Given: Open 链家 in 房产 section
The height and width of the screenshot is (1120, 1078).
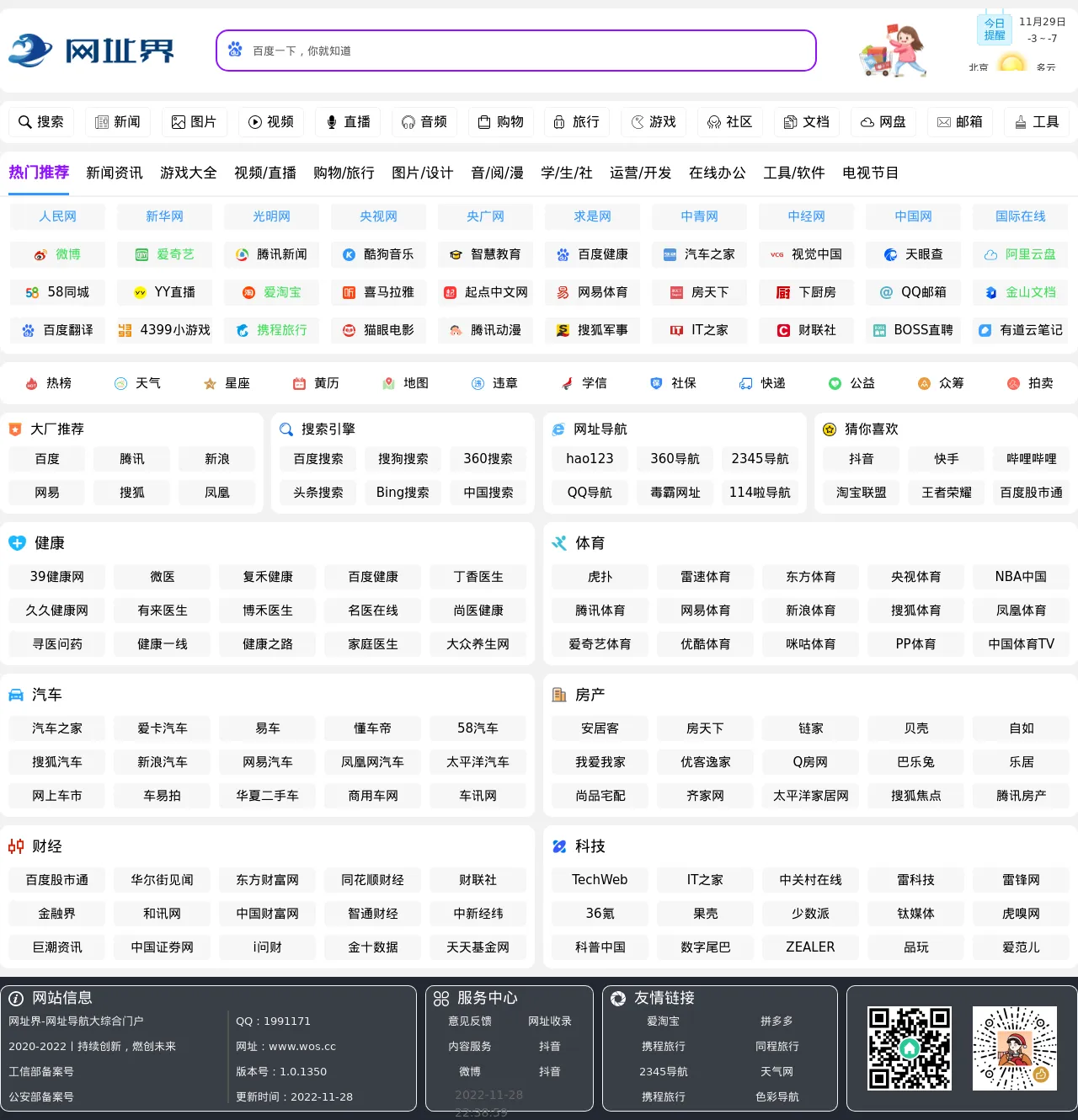Looking at the screenshot, I should click(810, 728).
